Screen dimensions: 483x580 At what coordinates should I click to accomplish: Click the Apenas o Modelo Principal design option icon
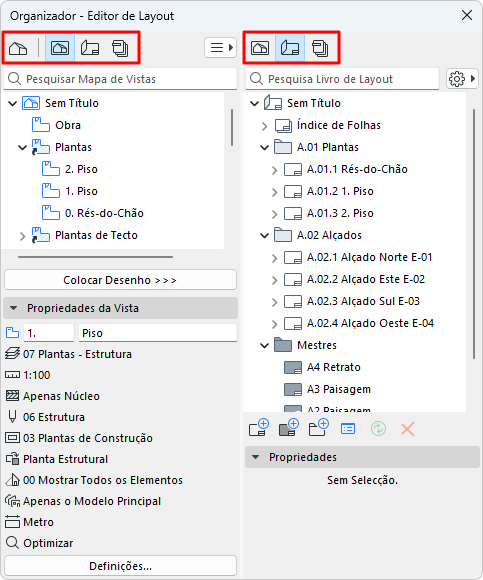12,501
